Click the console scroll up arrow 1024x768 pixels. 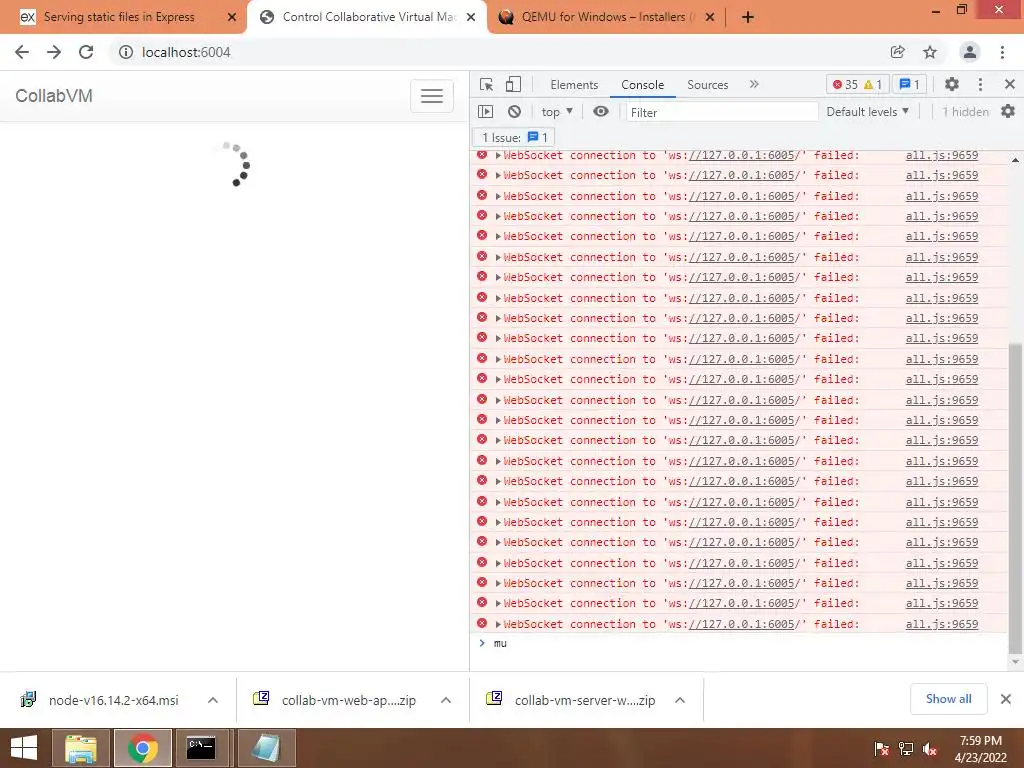tap(1015, 159)
